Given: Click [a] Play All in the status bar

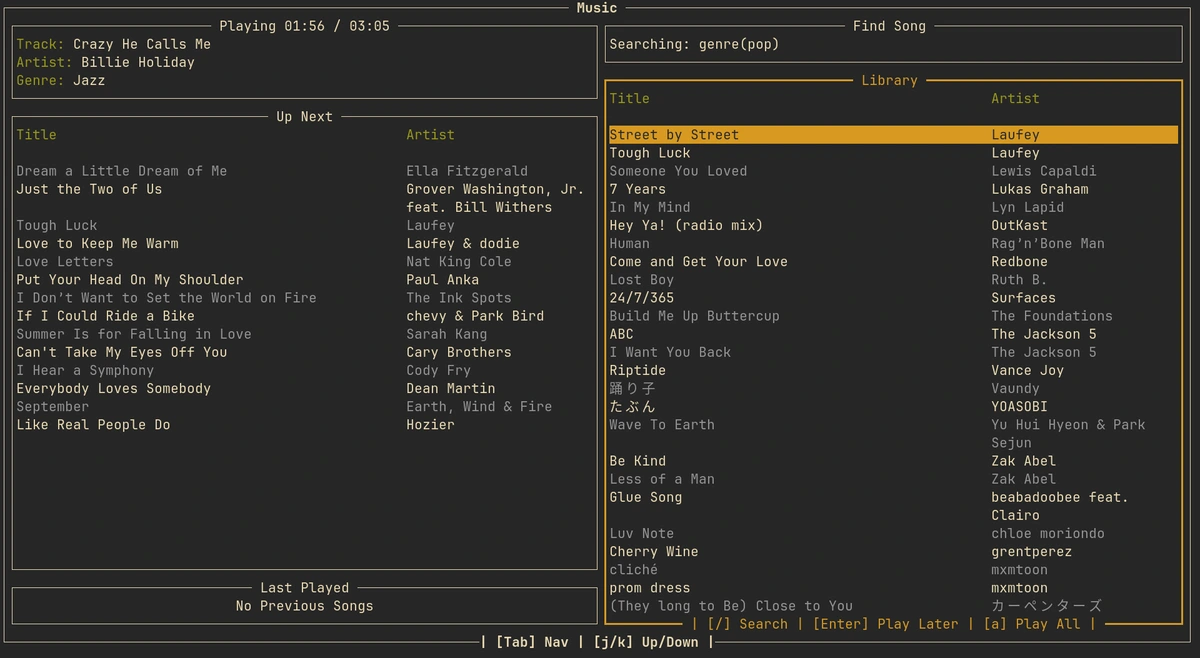Looking at the screenshot, I should click(1032, 623).
